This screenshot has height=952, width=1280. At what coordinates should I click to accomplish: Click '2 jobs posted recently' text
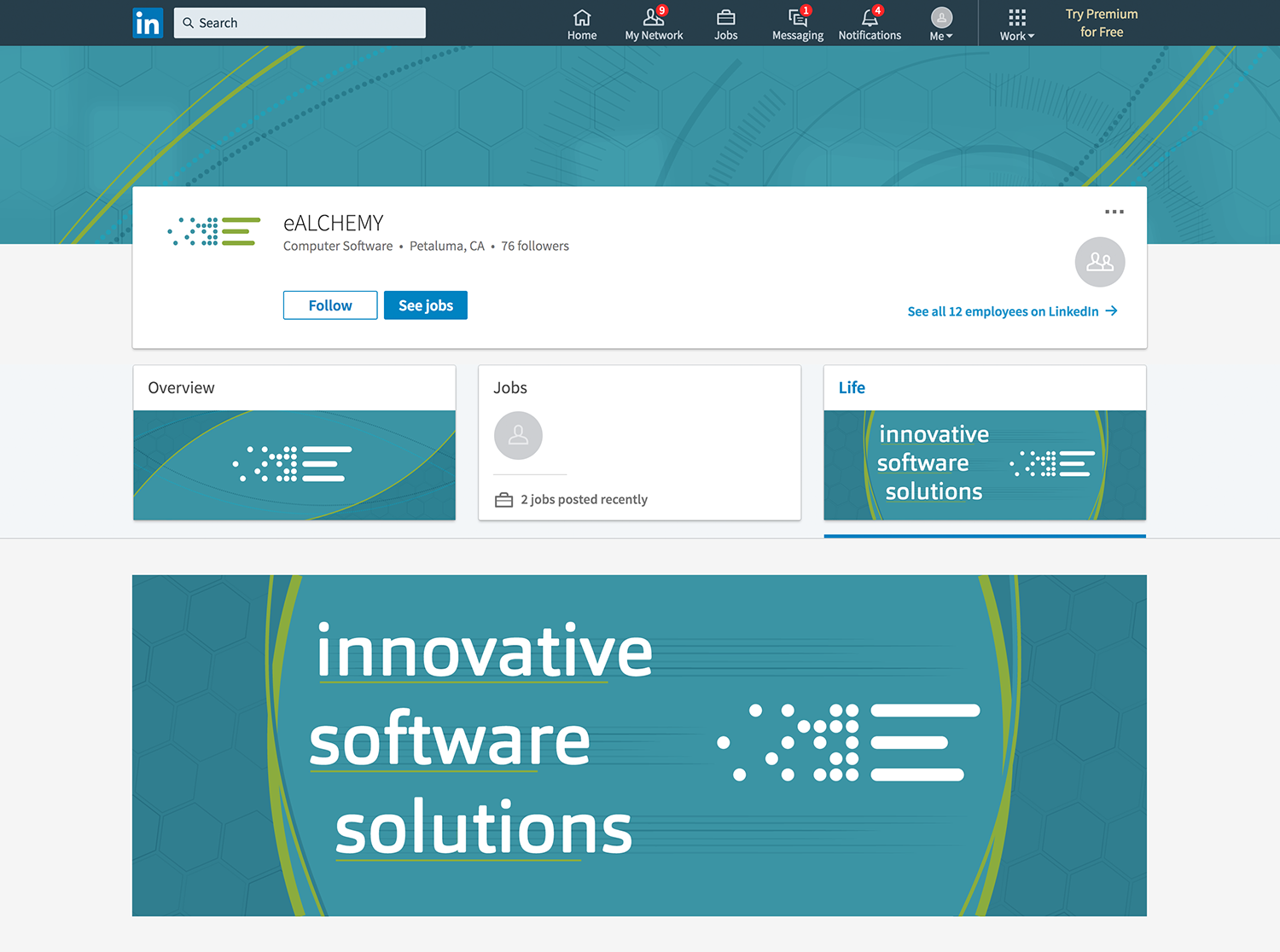585,500
